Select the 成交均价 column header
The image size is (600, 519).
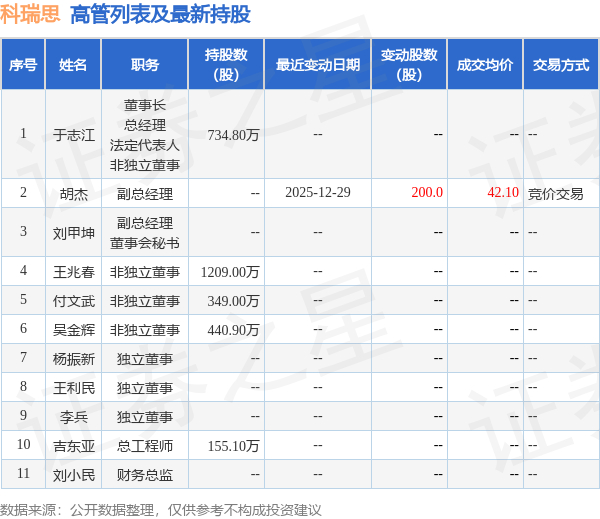pyautogui.click(x=485, y=65)
